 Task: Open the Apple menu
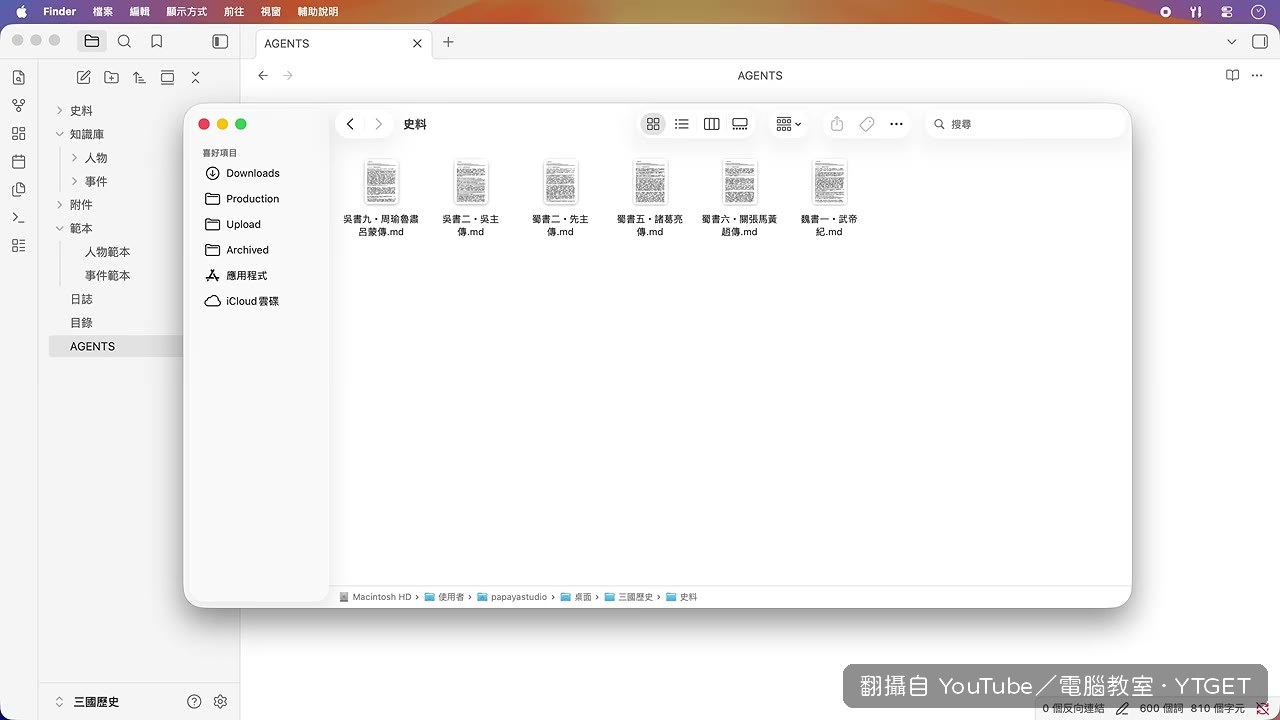point(21,12)
